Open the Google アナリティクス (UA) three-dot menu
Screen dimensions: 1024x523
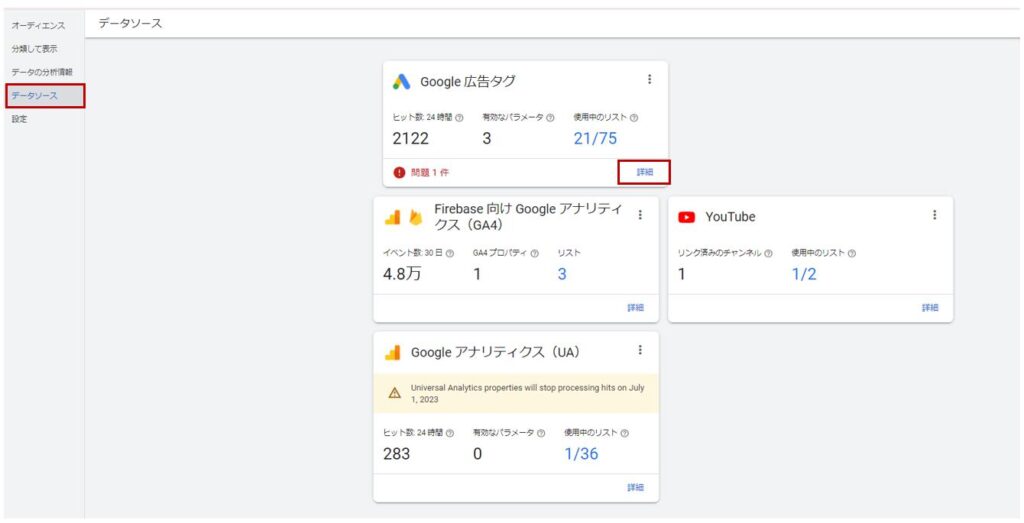coord(640,350)
